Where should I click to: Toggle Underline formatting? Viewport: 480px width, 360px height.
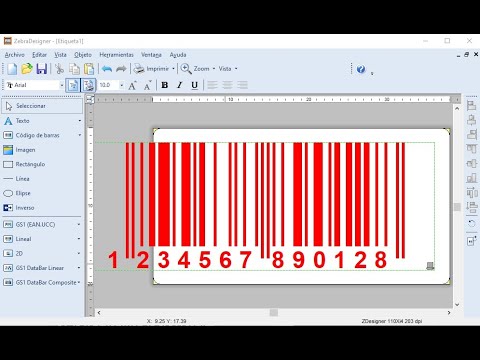coord(195,85)
